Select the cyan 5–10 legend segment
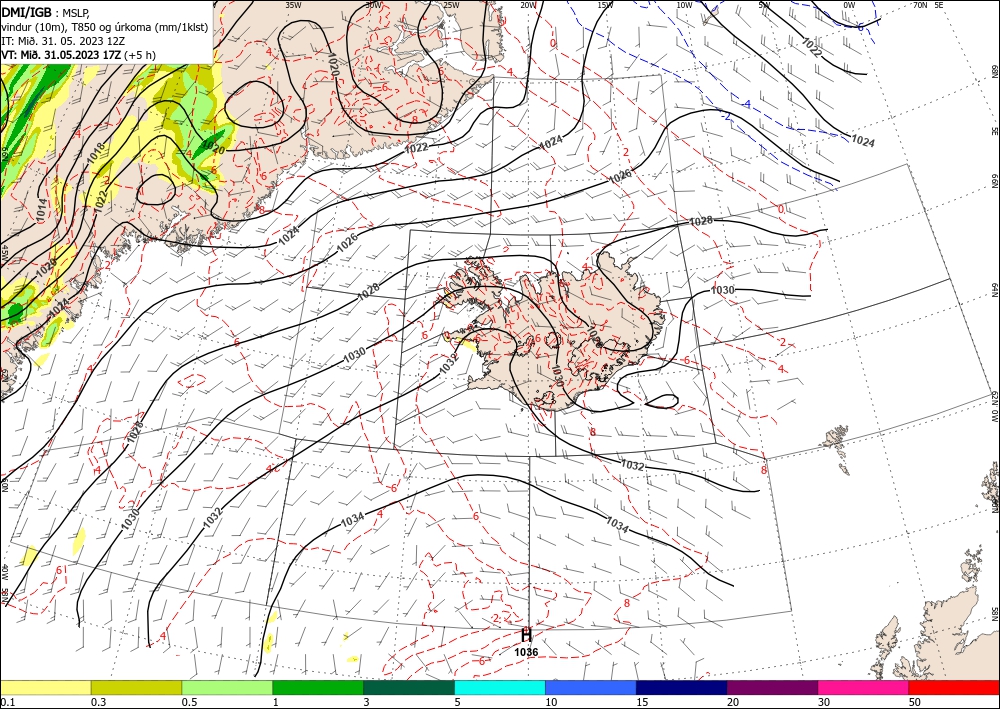The image size is (1000, 709). coord(500,687)
